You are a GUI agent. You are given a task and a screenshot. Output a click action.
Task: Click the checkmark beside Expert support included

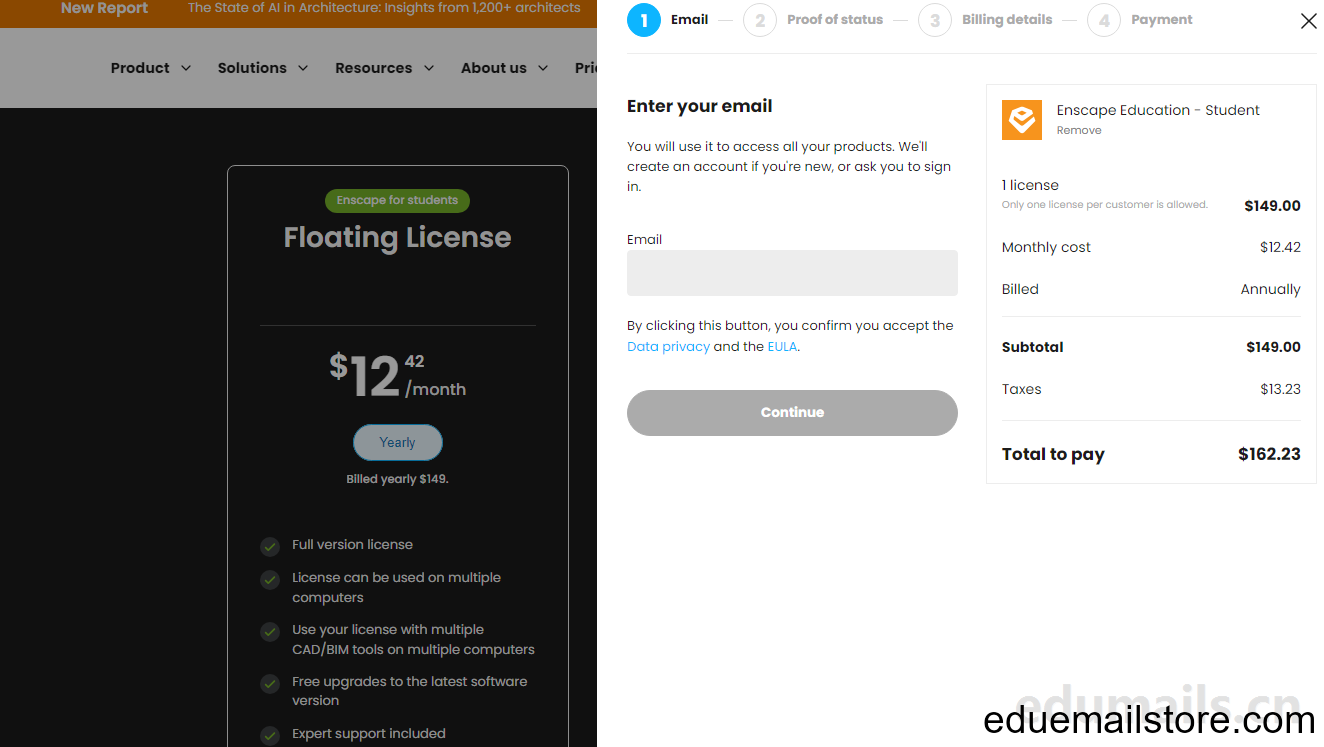pos(270,736)
